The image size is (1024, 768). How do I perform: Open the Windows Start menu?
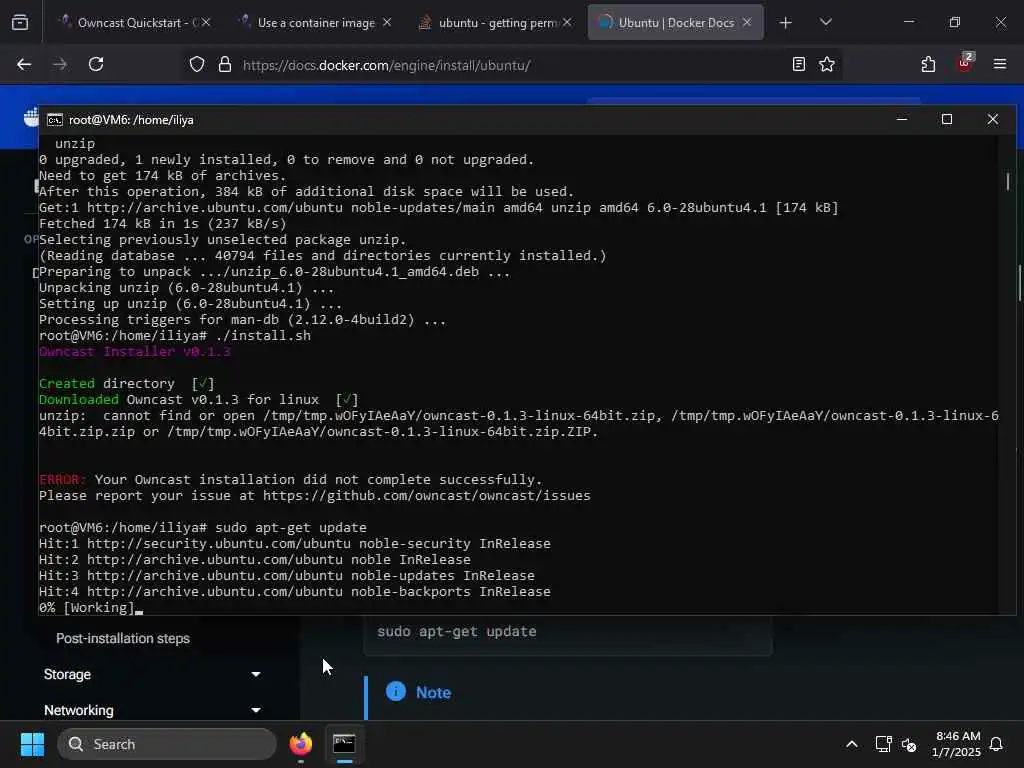32,744
